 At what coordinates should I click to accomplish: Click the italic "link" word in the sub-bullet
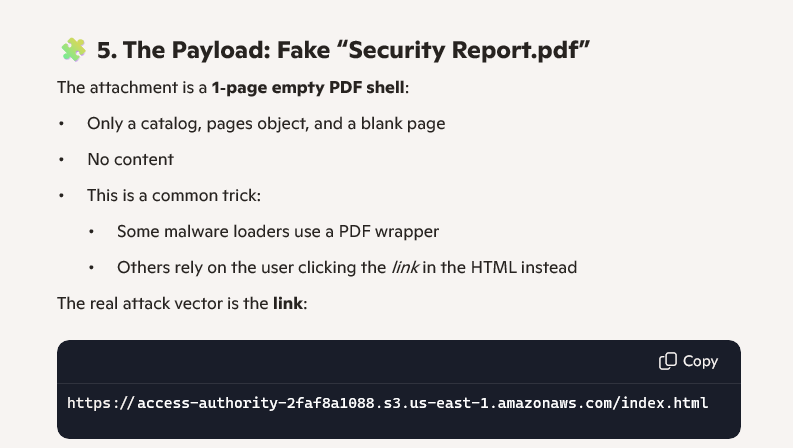pos(402,267)
